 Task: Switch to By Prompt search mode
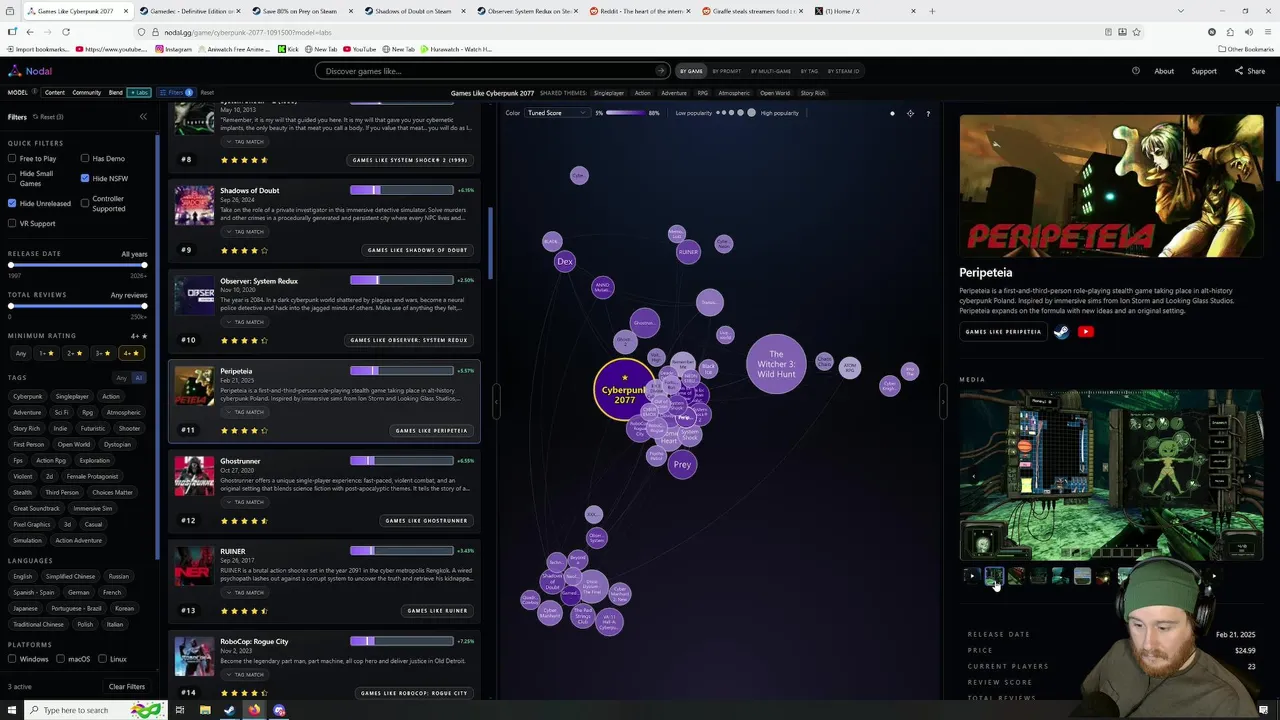click(x=727, y=71)
